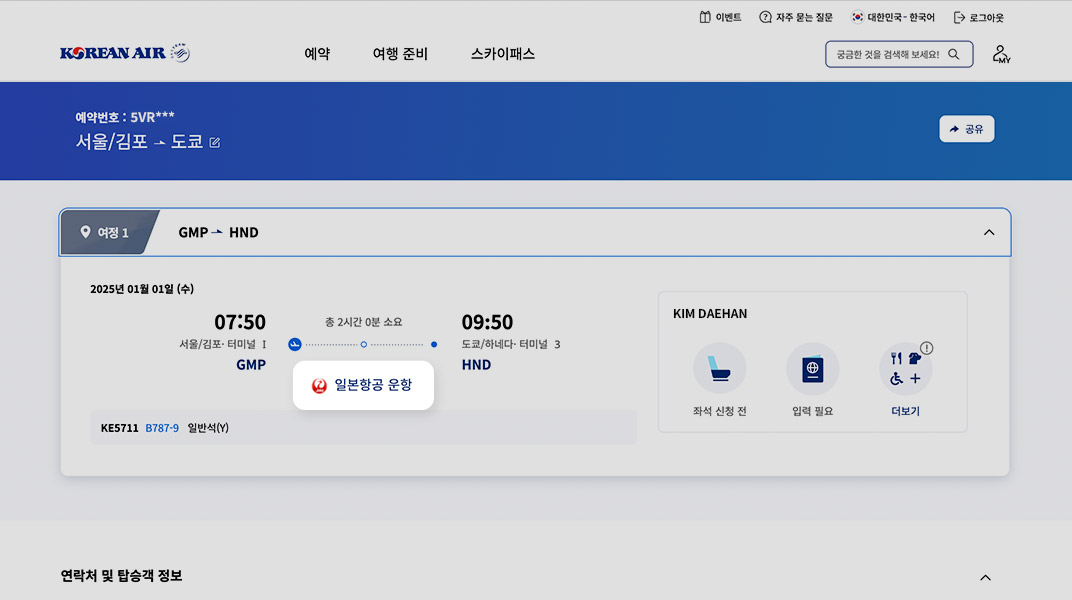Click the 좌석 신청 전 label

coord(719,411)
